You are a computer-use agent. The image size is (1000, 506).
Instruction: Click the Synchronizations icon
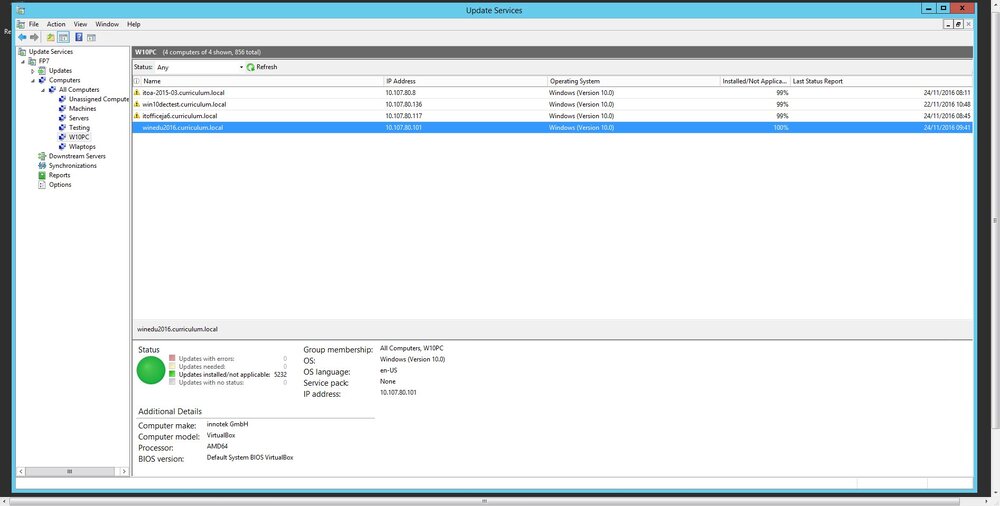tap(42, 165)
